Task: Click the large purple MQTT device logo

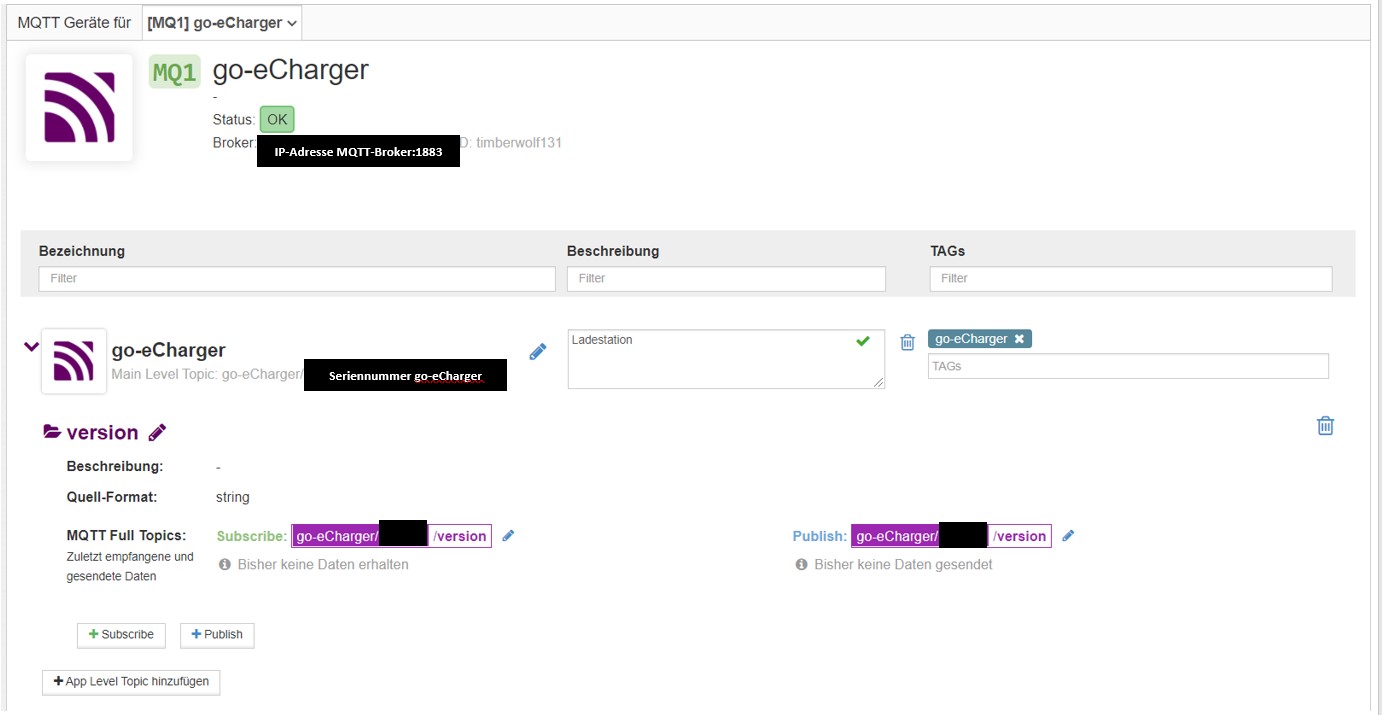Action: pos(79,108)
